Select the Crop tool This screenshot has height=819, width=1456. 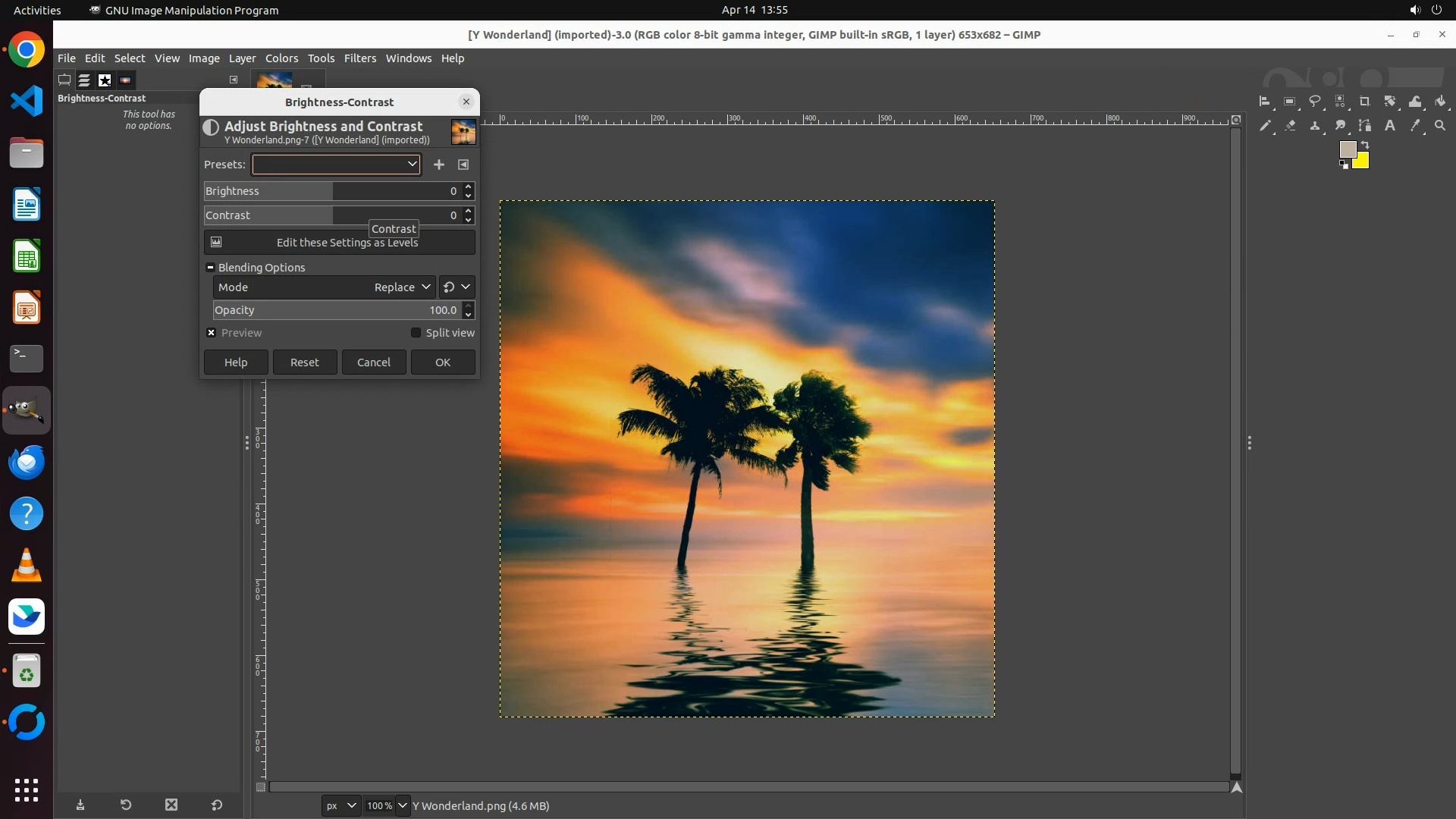[1365, 102]
